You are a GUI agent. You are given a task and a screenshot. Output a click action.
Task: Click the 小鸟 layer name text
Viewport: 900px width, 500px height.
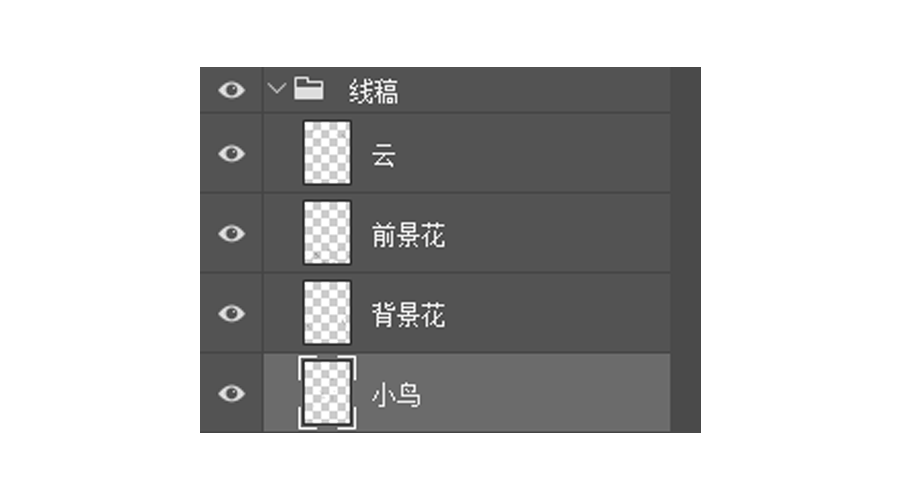(396, 396)
